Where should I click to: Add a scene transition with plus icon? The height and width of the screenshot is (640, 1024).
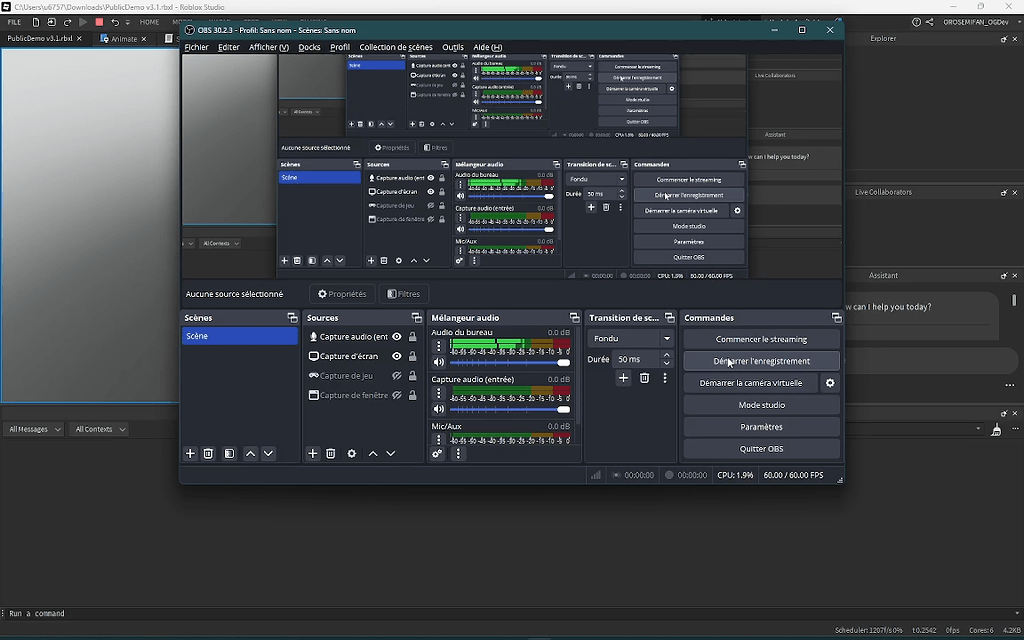click(624, 378)
